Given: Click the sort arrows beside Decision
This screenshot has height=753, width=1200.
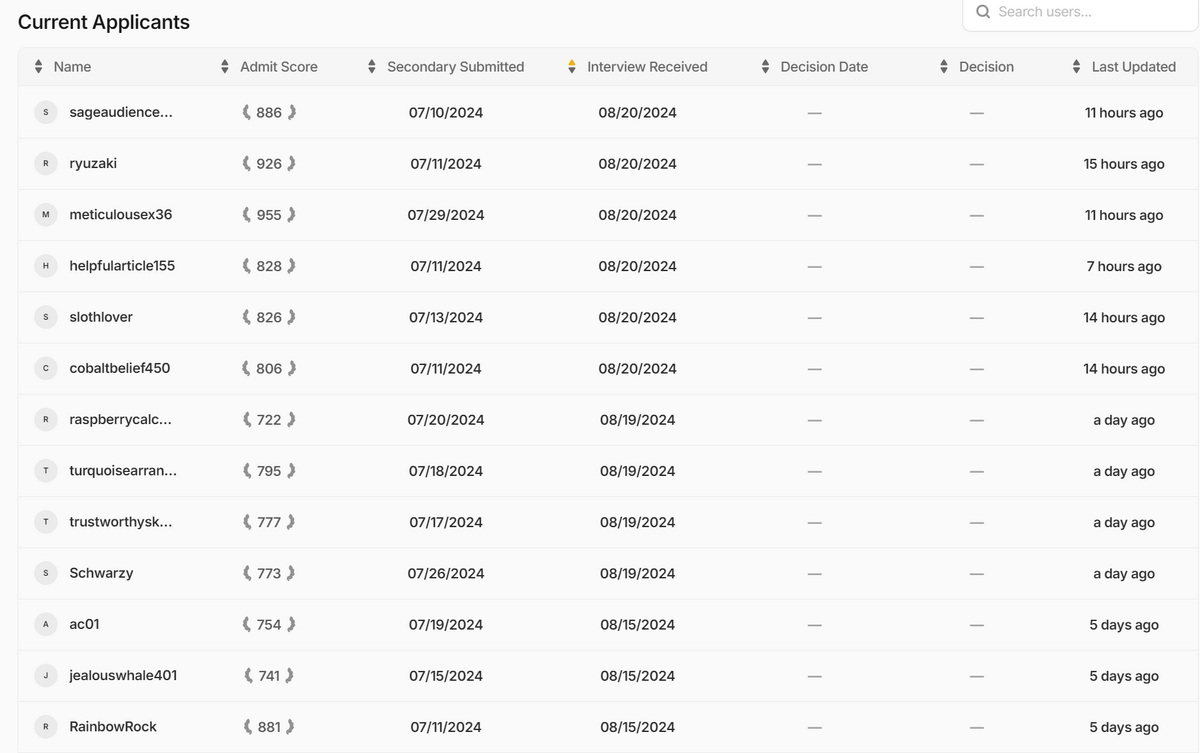Looking at the screenshot, I should click(944, 67).
